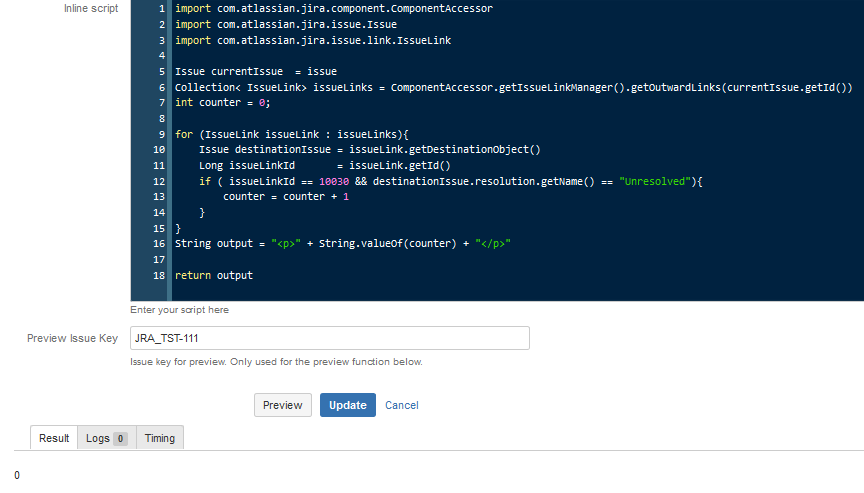Click the "Unresolved" string in the code

[655, 181]
